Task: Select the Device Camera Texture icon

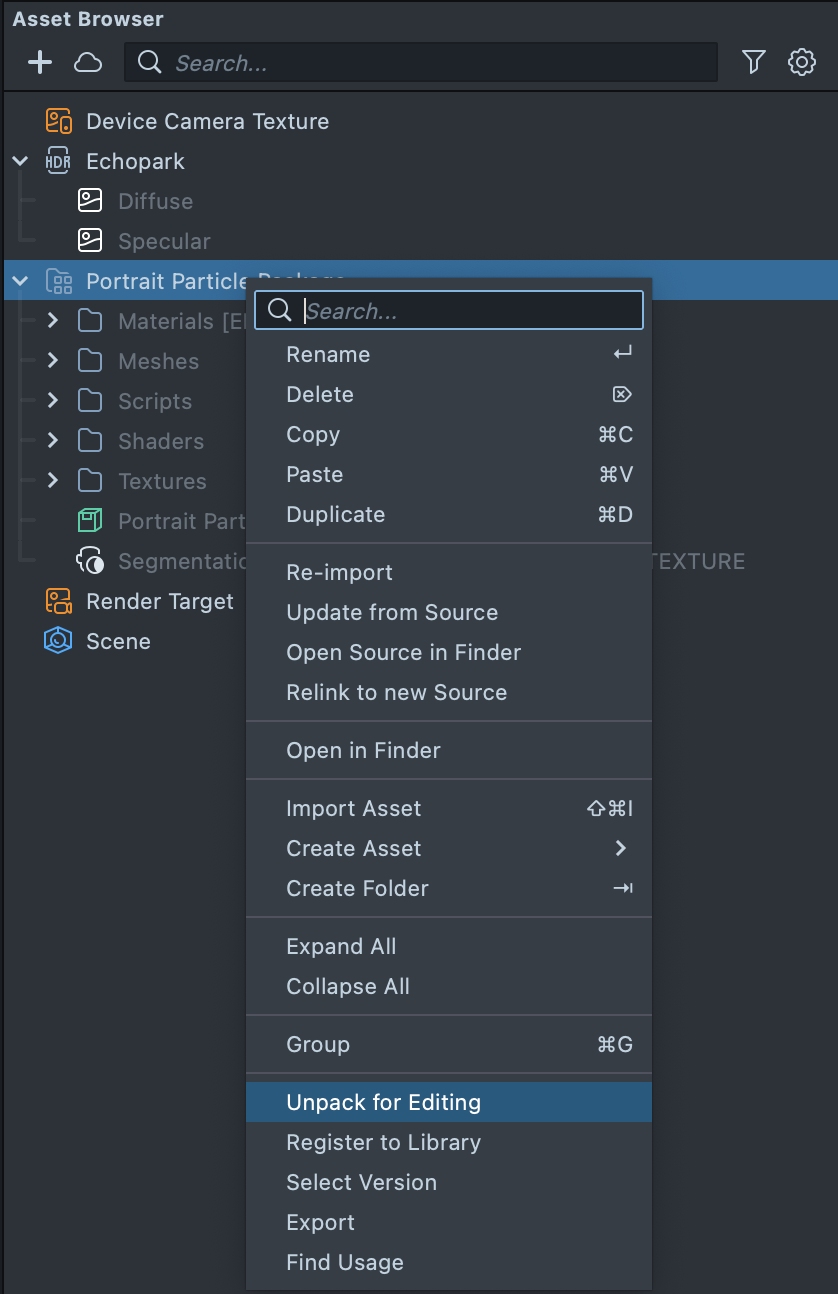Action: click(59, 122)
